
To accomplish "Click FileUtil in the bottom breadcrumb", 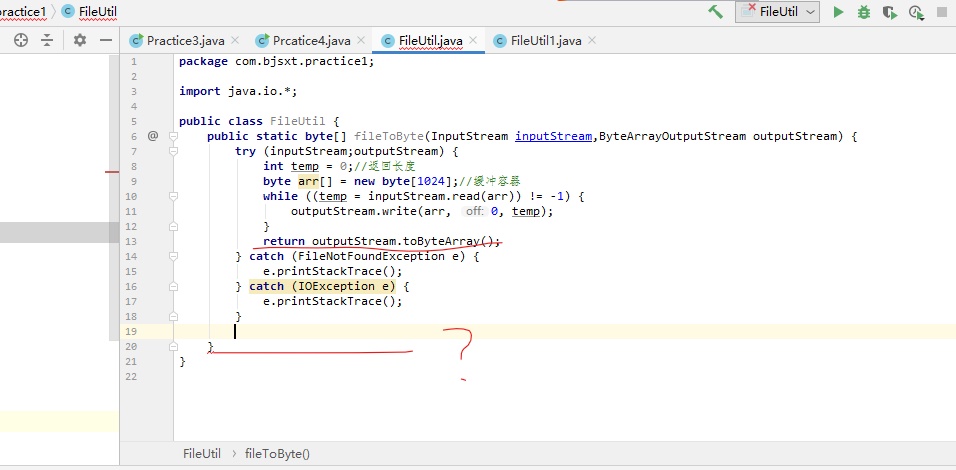I will [202, 454].
